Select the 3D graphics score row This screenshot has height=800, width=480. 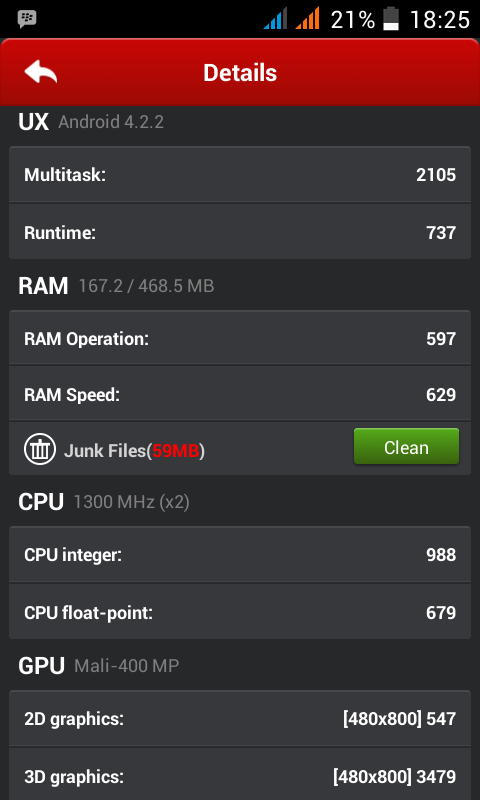click(240, 776)
